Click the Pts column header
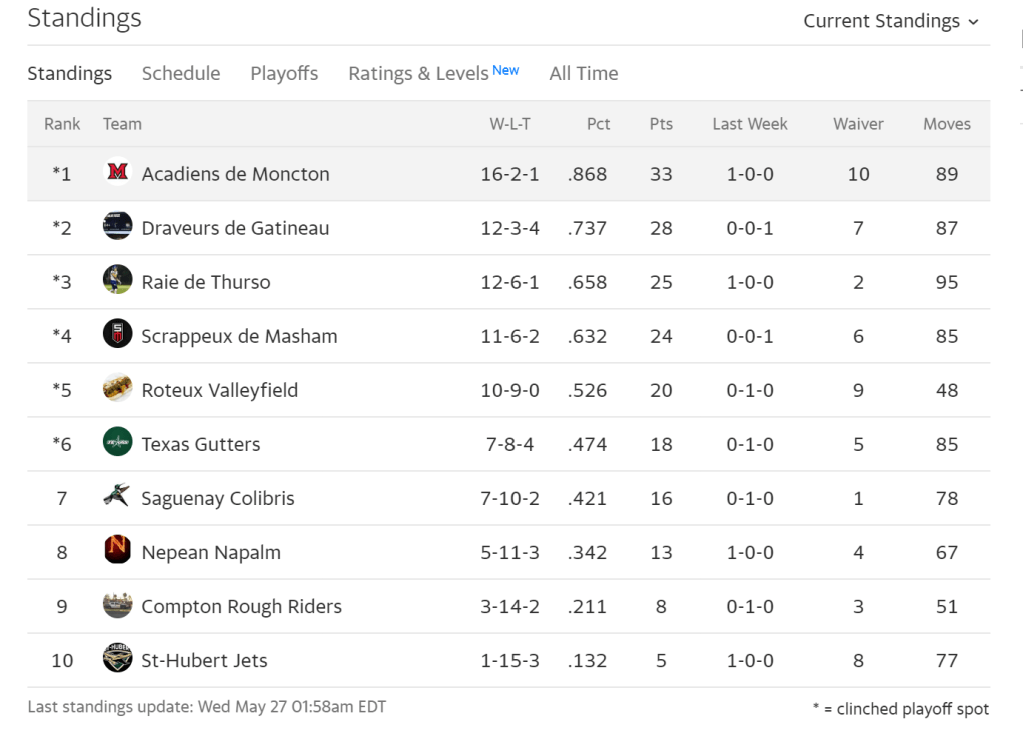 pos(661,124)
